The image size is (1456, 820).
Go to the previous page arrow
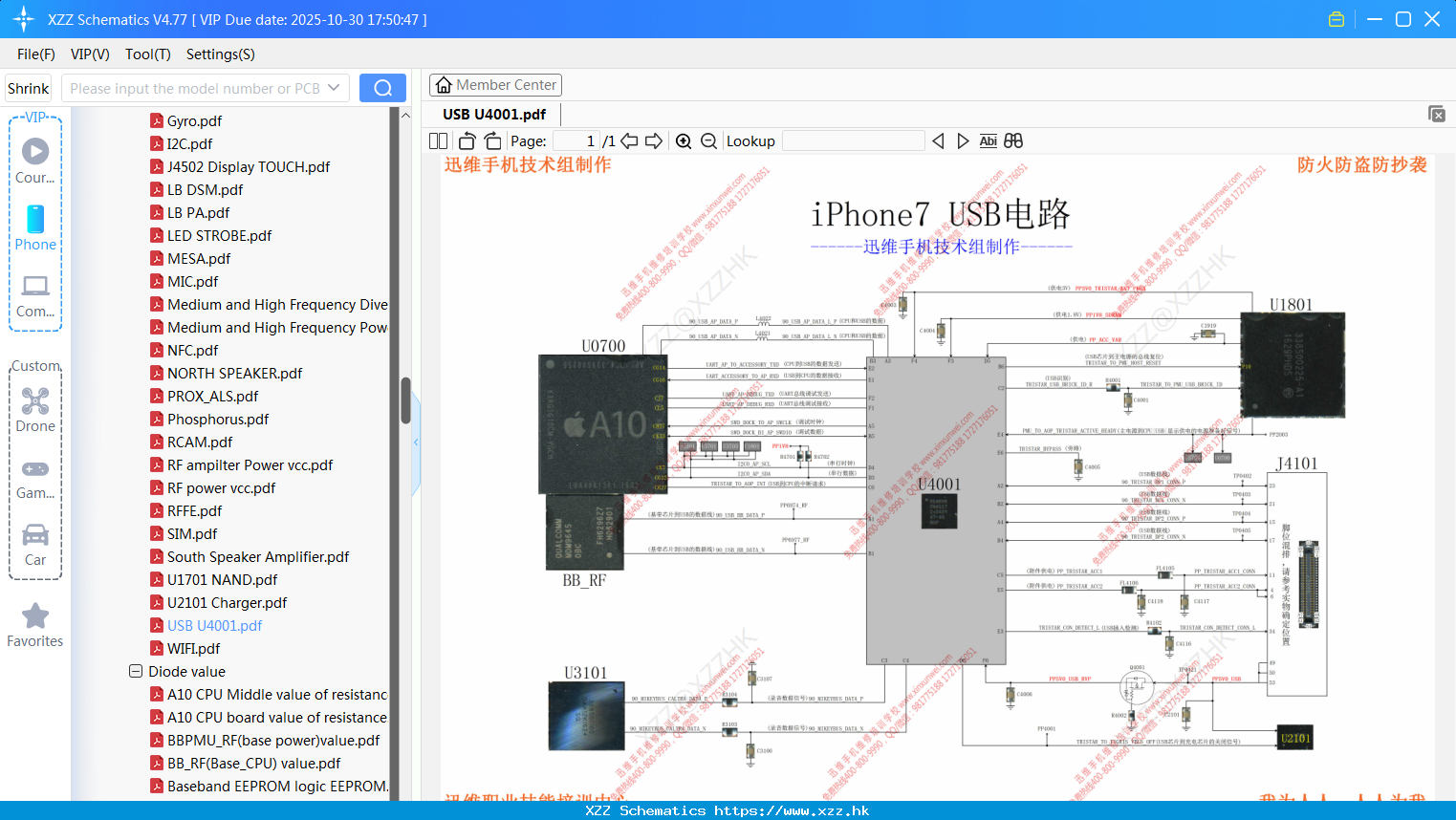(629, 140)
